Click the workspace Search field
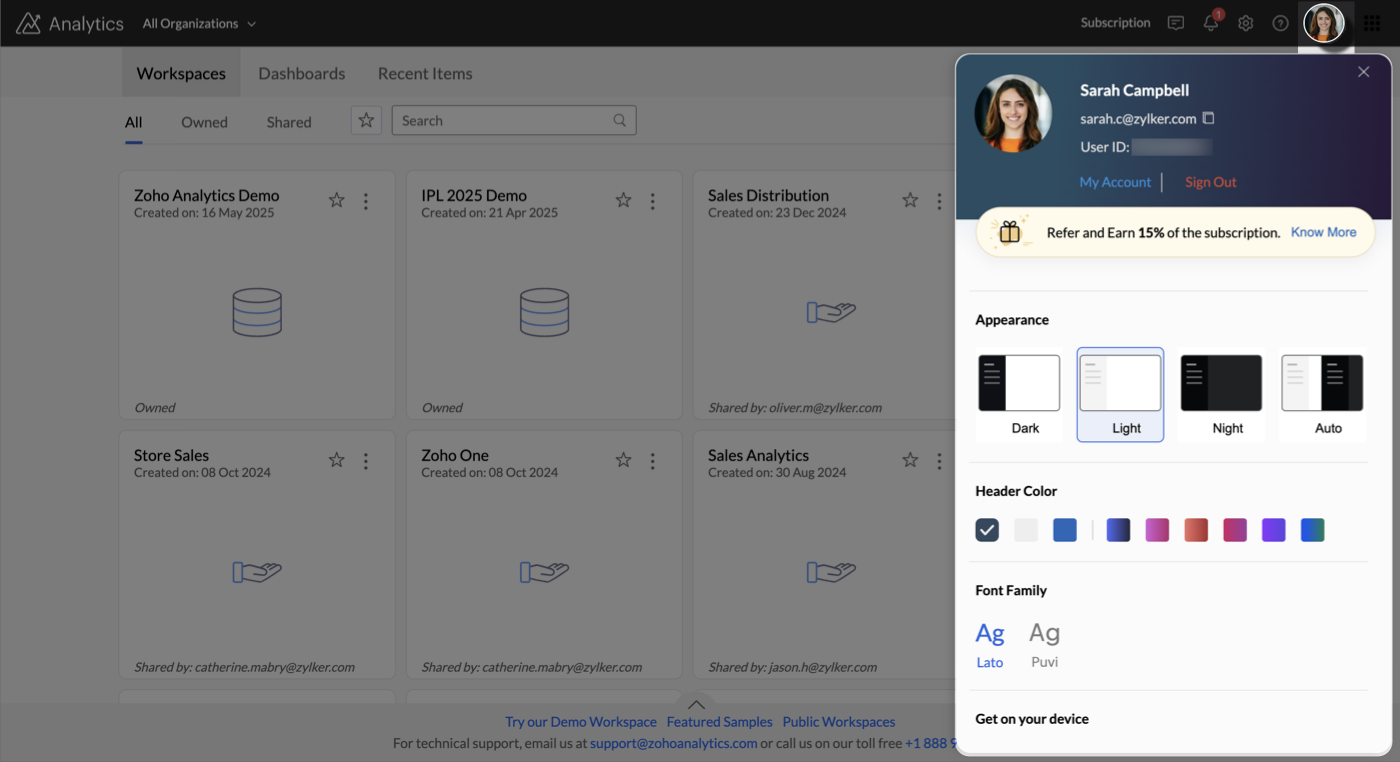The image size is (1400, 762). 505,121
